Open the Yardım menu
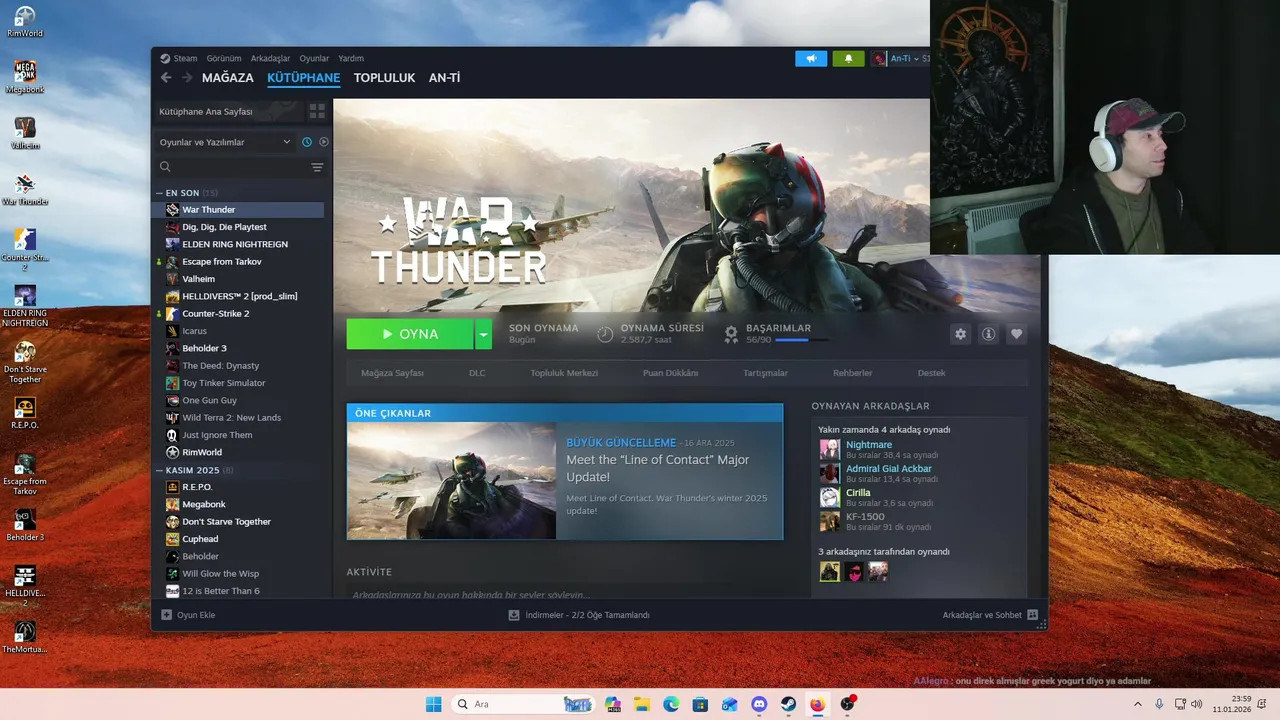The image size is (1280, 720). 351,58
